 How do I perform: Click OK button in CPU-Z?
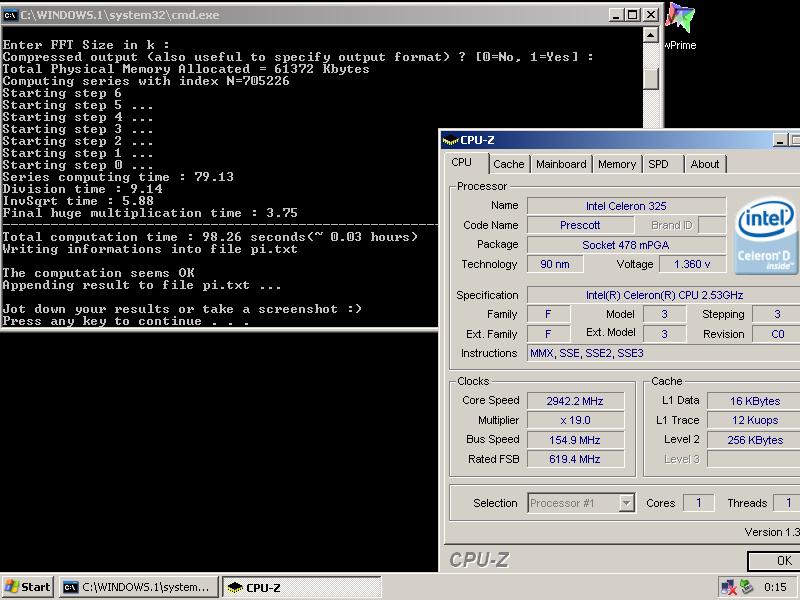774,561
